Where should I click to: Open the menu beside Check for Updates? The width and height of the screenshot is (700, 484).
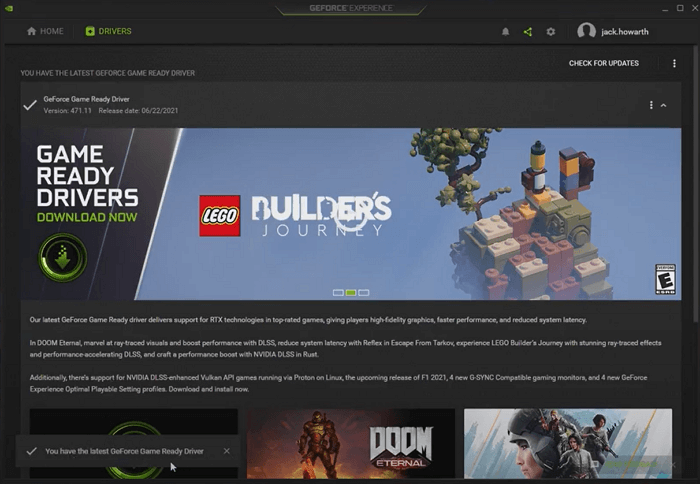tap(674, 63)
